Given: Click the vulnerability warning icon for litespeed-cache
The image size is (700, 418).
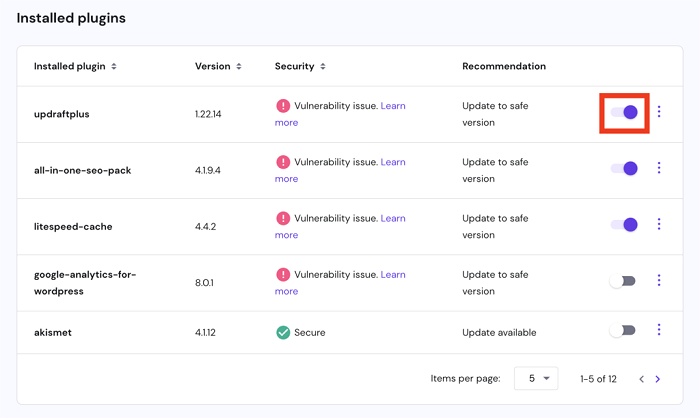Looking at the screenshot, I should click(x=283, y=218).
